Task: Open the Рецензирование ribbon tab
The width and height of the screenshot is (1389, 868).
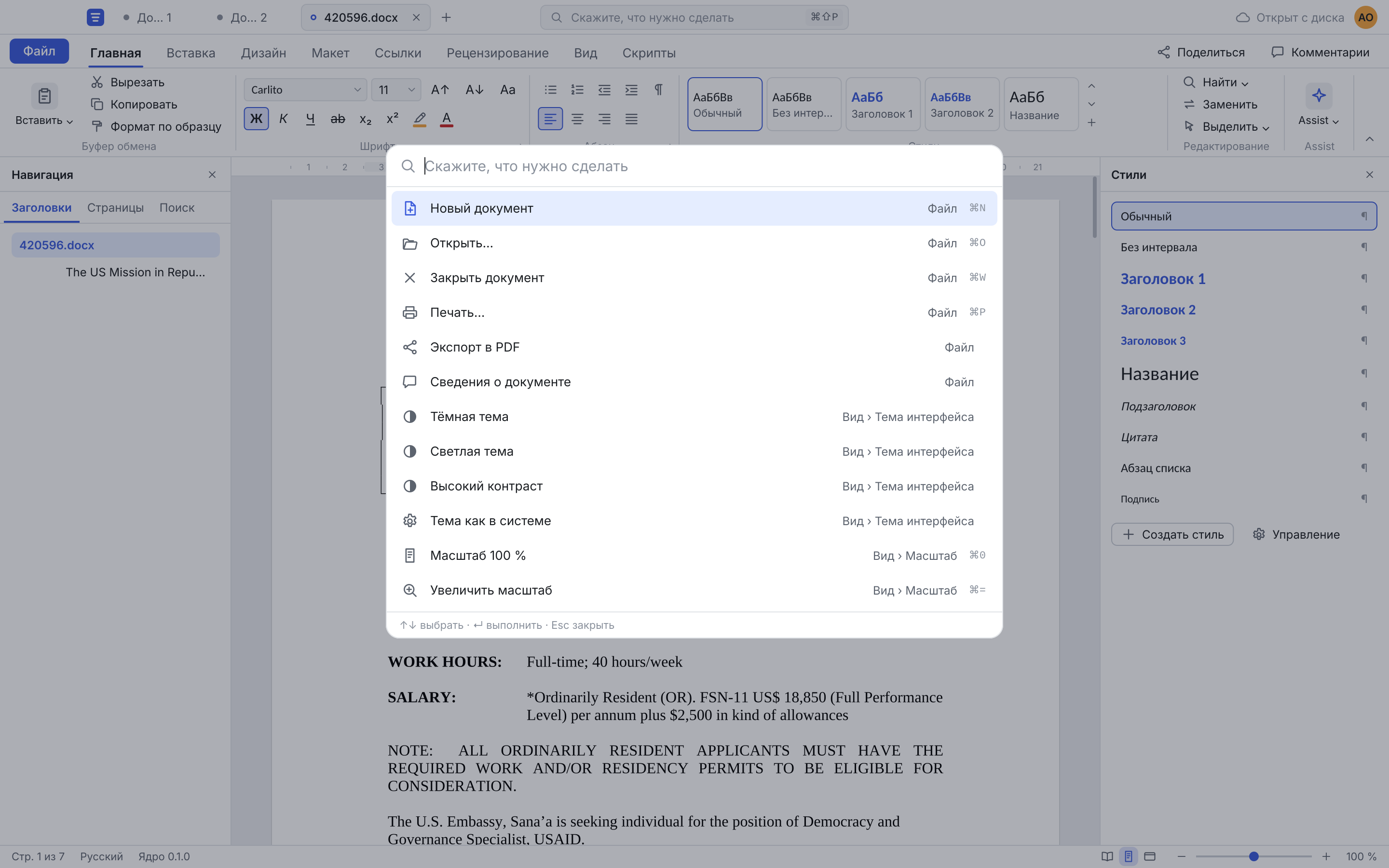Action: click(x=498, y=53)
